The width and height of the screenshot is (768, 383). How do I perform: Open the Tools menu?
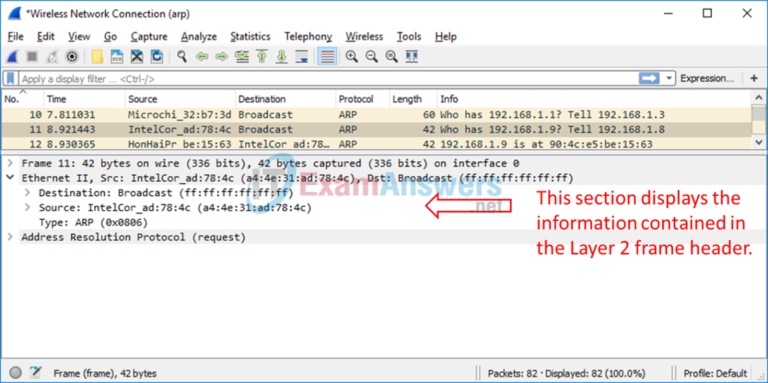pyautogui.click(x=409, y=37)
